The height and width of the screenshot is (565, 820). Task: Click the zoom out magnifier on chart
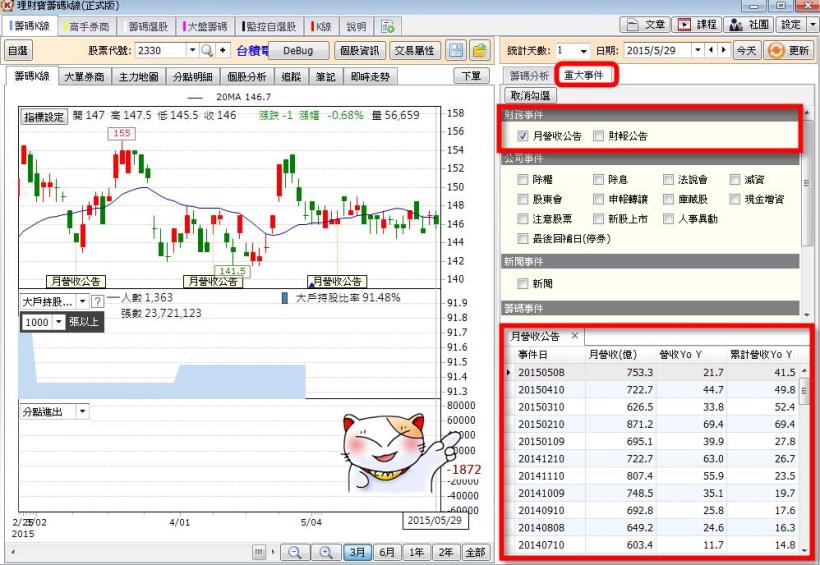coord(294,552)
